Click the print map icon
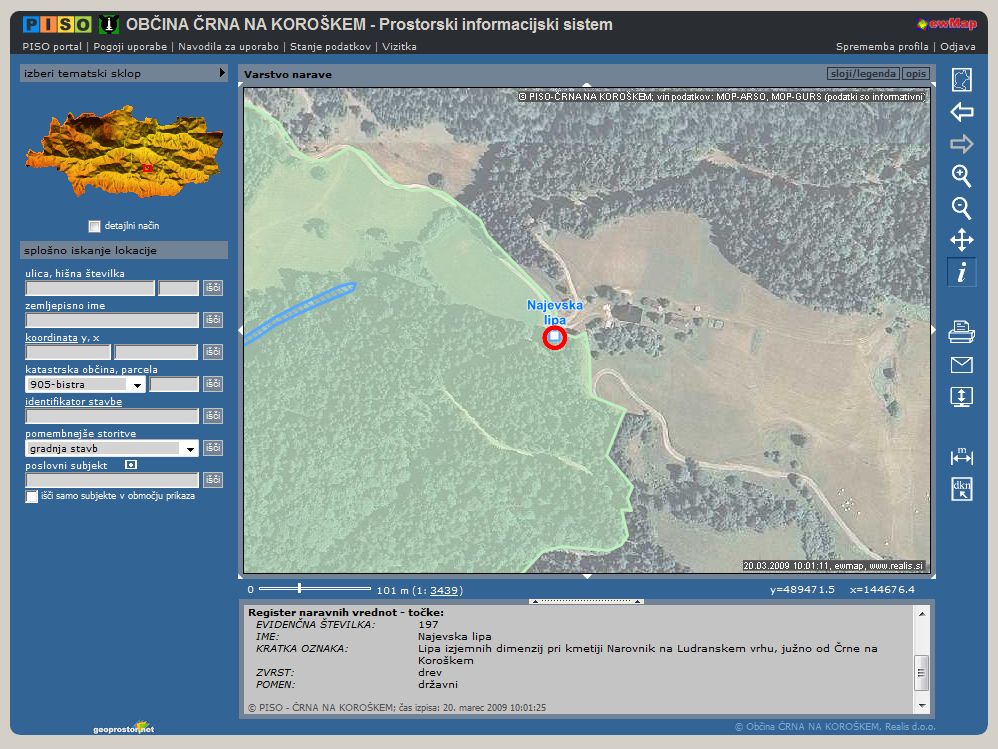The image size is (998, 749). click(x=961, y=332)
